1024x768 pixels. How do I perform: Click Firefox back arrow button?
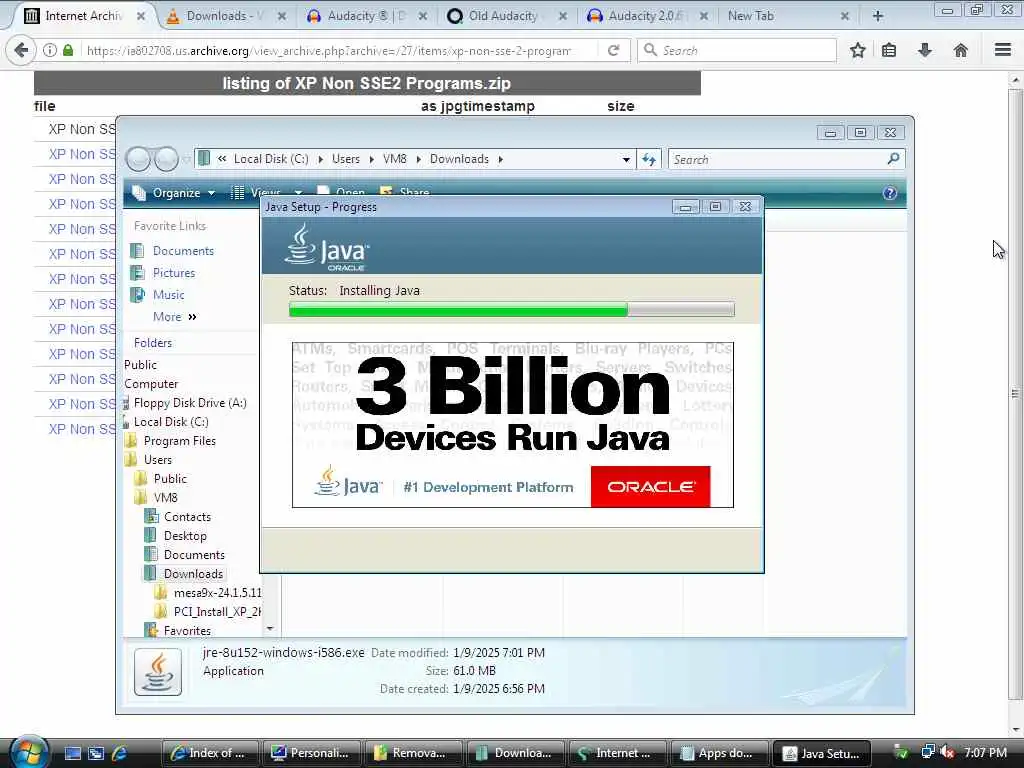[21, 50]
